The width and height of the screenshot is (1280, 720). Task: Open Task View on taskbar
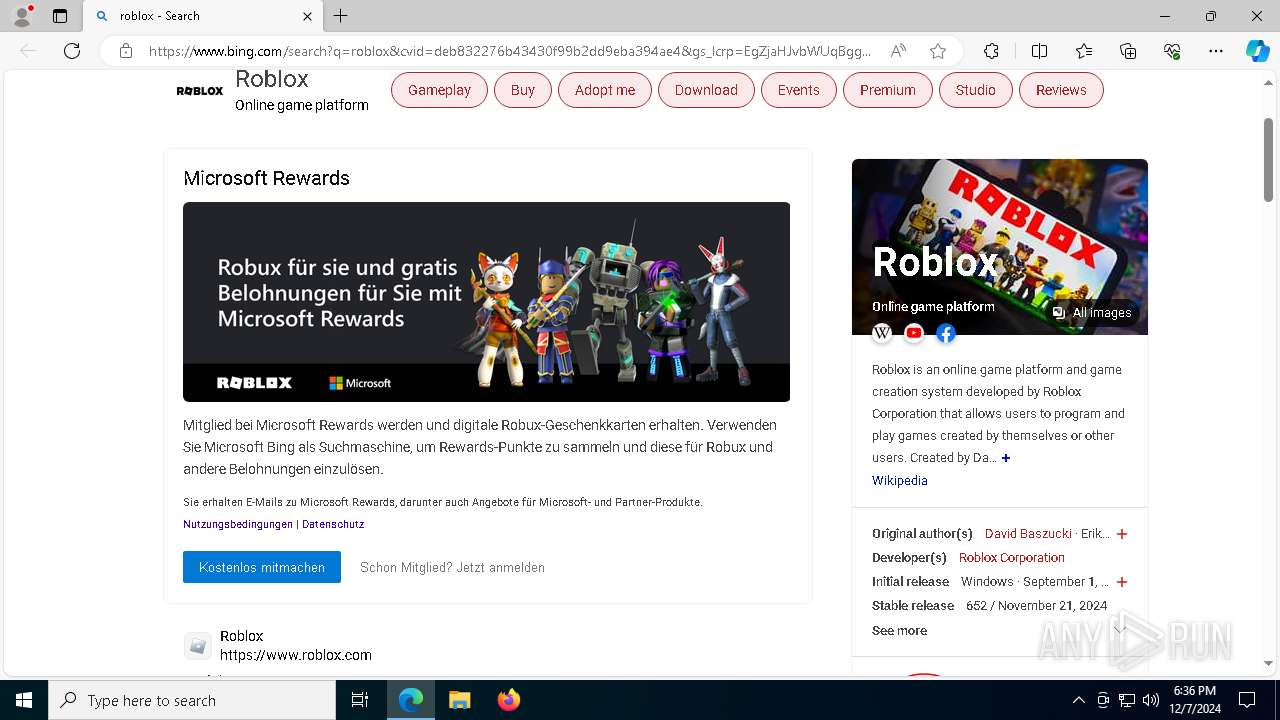[360, 700]
